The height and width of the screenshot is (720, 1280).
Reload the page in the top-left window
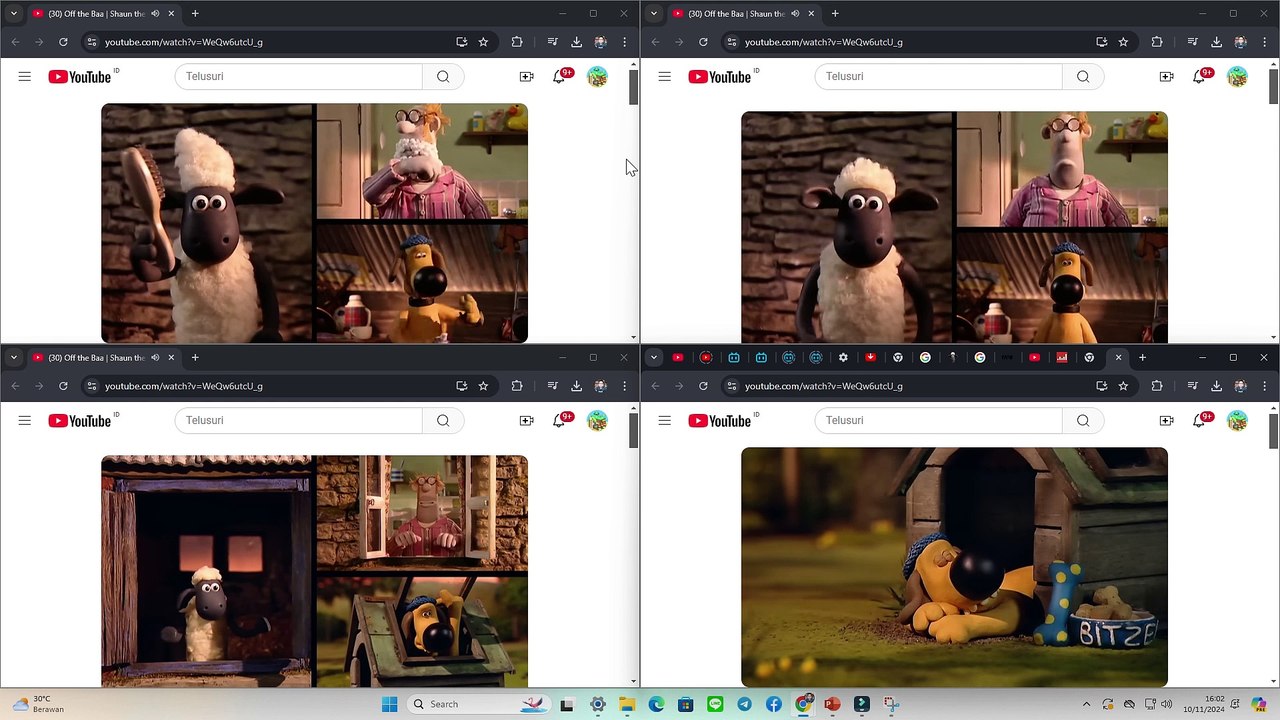point(63,42)
